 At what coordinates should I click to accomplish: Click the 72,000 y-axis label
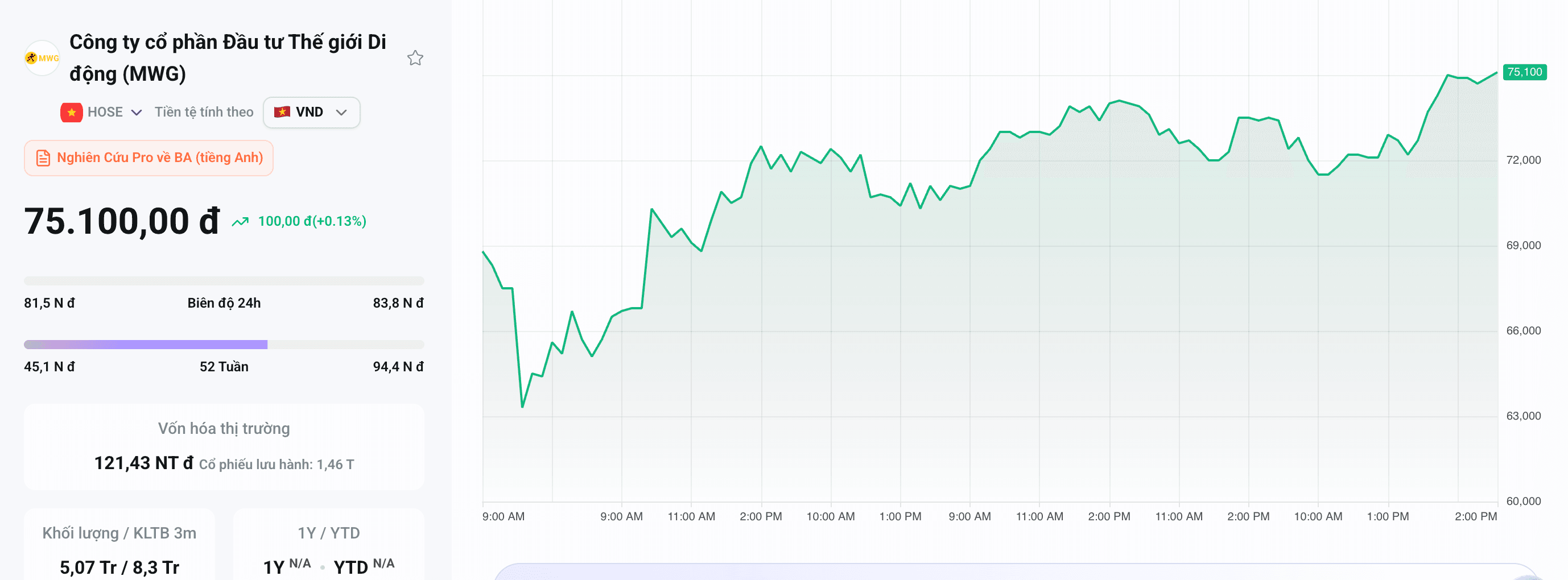[1524, 160]
